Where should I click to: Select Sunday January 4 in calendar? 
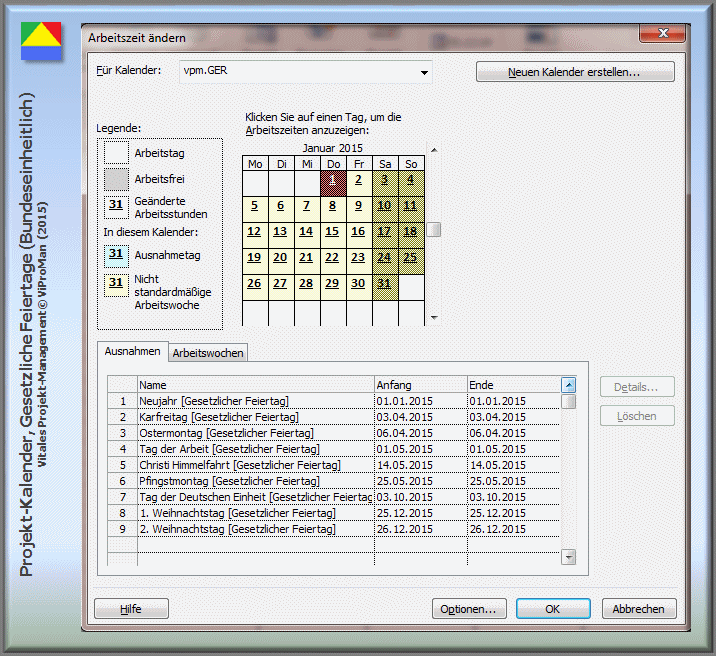(411, 183)
